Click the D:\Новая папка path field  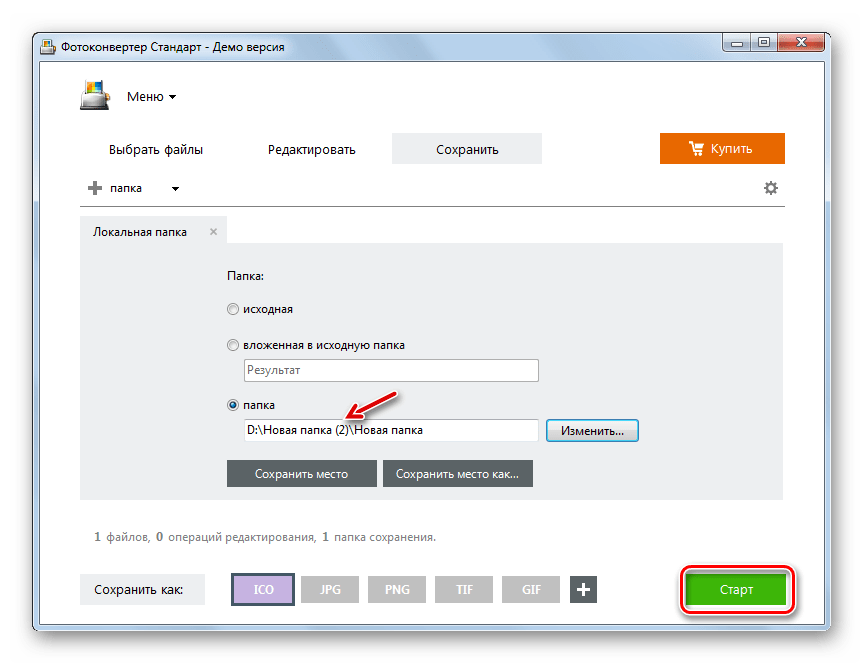coord(391,430)
